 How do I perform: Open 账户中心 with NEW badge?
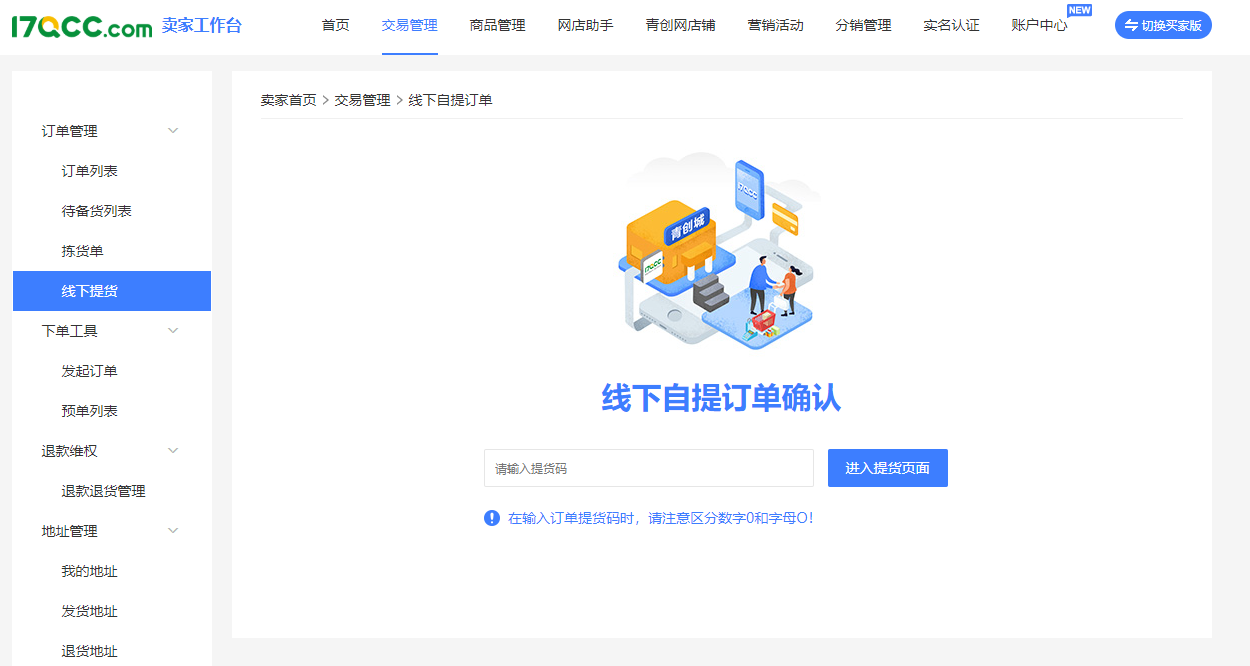[1039, 26]
